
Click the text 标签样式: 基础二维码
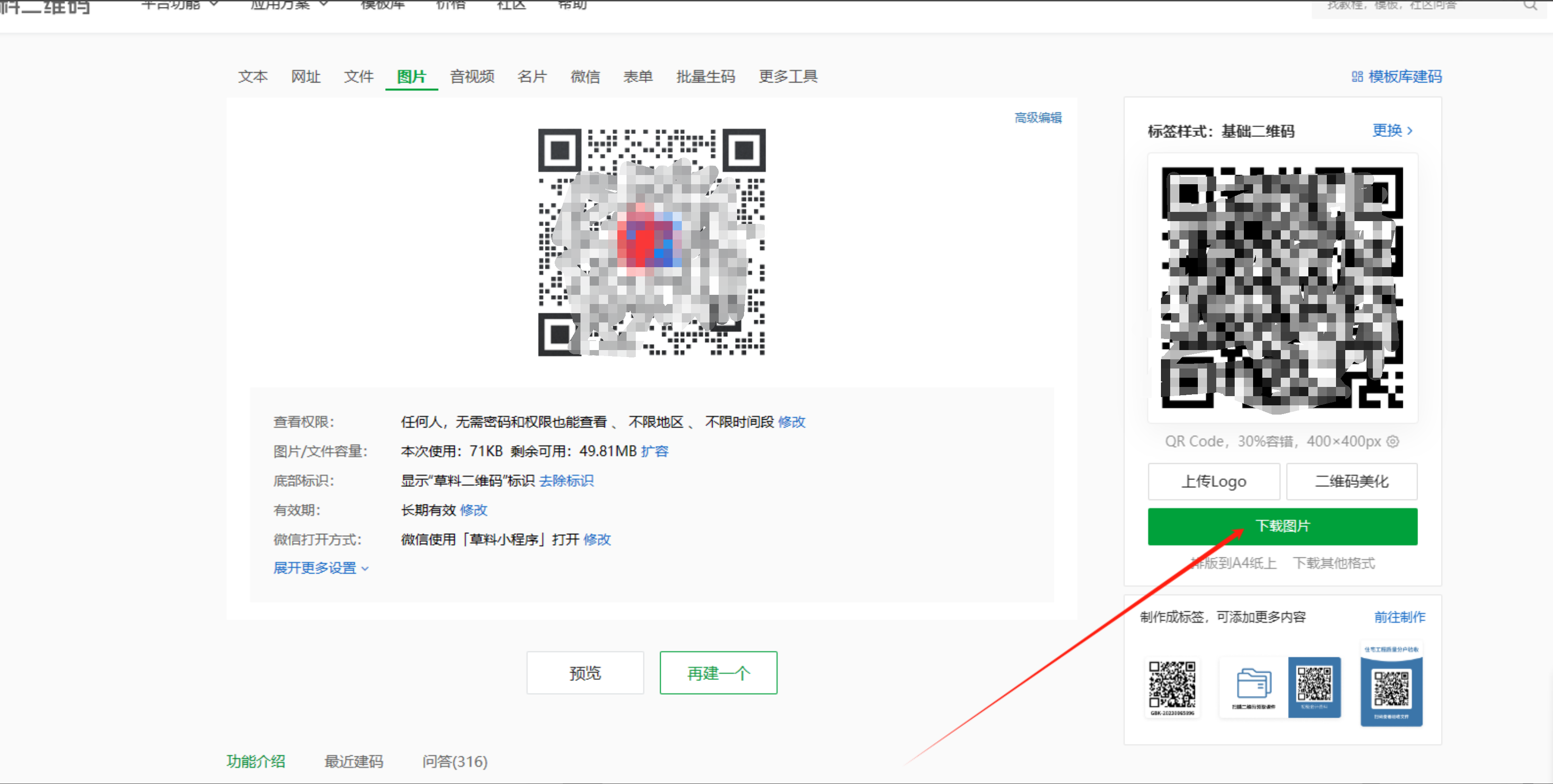(1221, 131)
